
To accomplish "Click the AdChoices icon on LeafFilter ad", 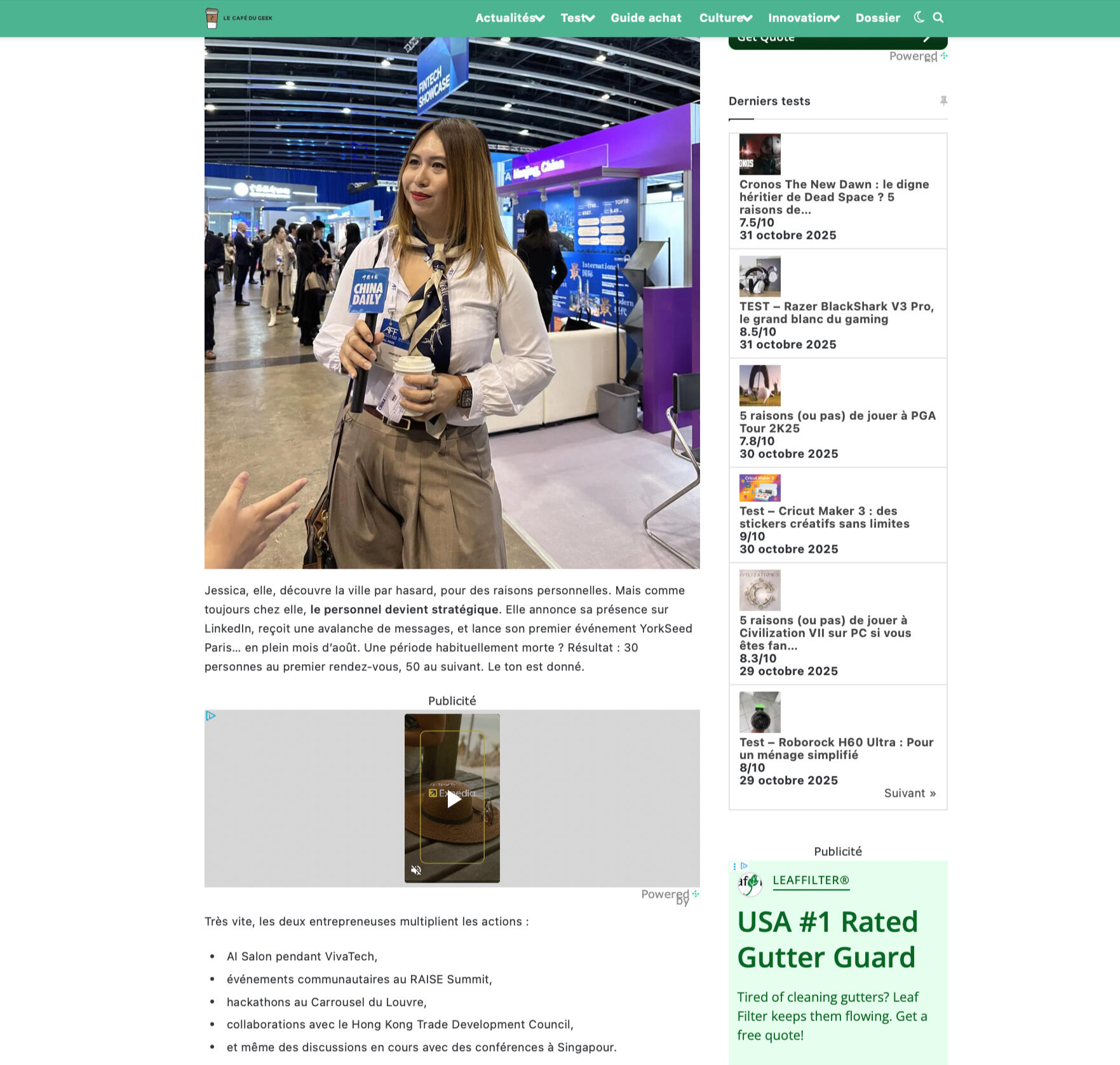I will [744, 866].
